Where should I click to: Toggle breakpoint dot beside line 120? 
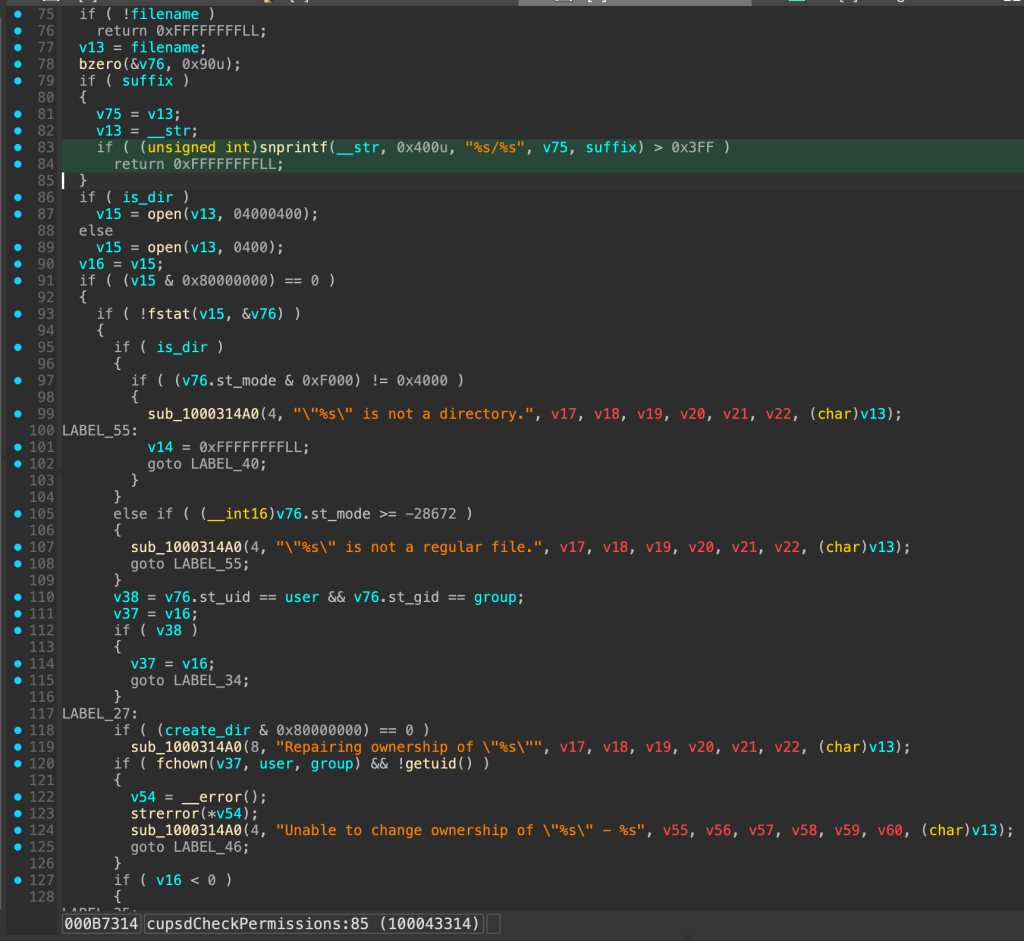[x=18, y=763]
